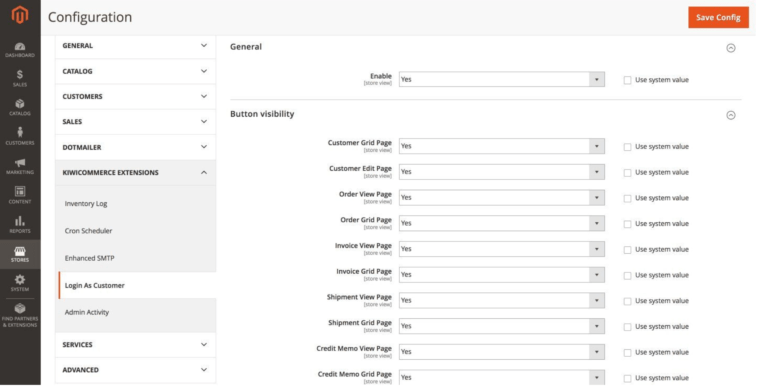Expand the SALES configuration tab
768x388 pixels.
(x=135, y=121)
